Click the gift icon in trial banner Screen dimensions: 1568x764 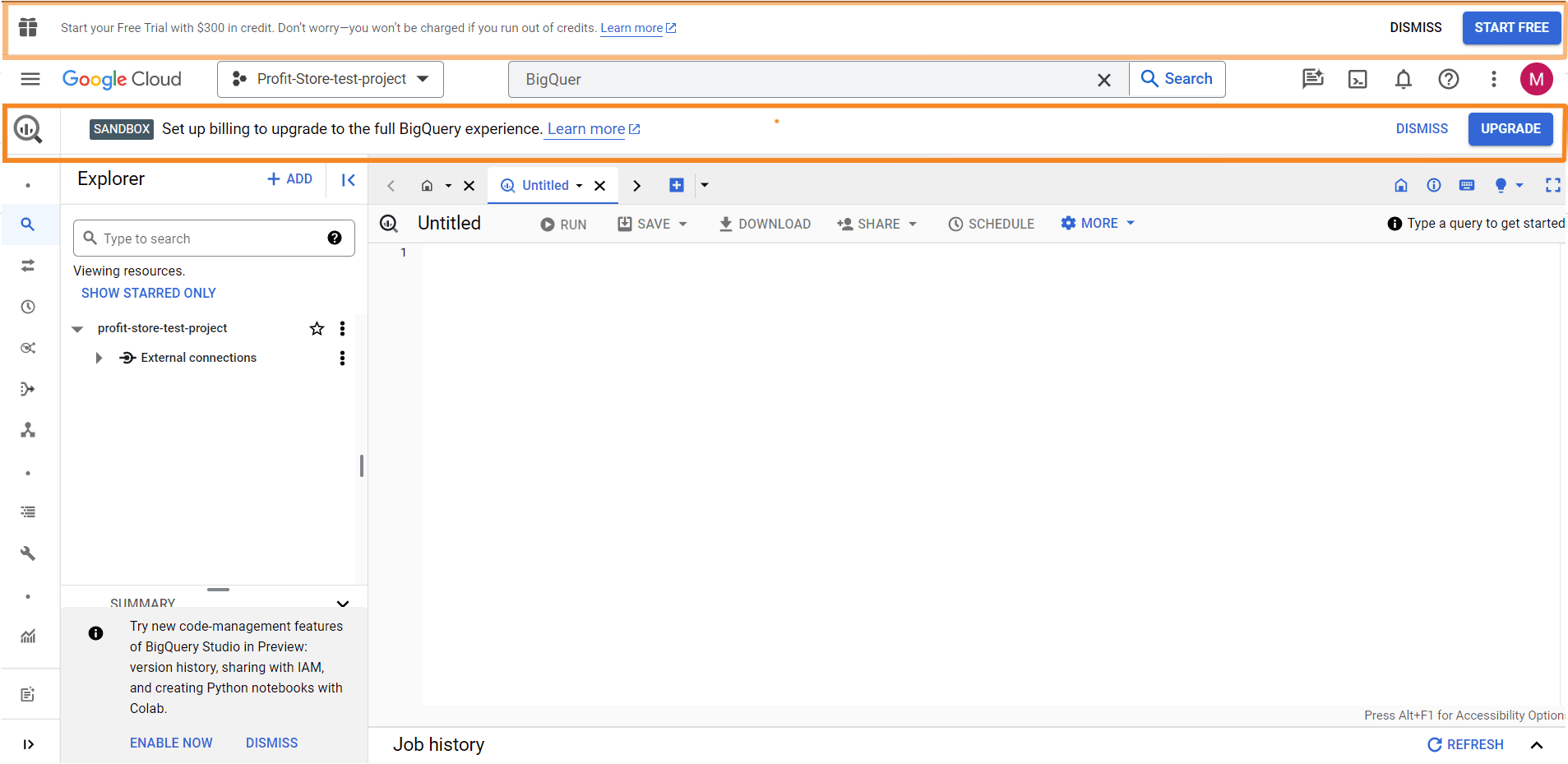click(28, 27)
